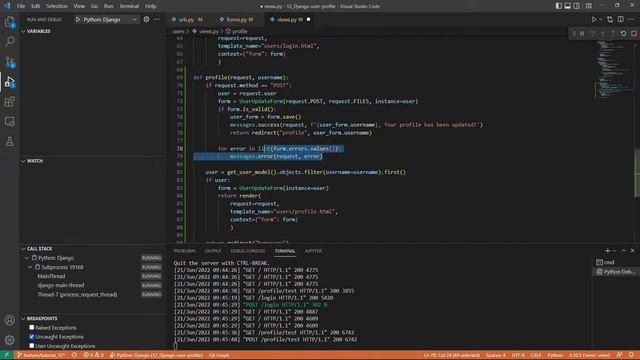The height and width of the screenshot is (360, 640).
Task: Restart the debug session
Action: click(x=623, y=33)
